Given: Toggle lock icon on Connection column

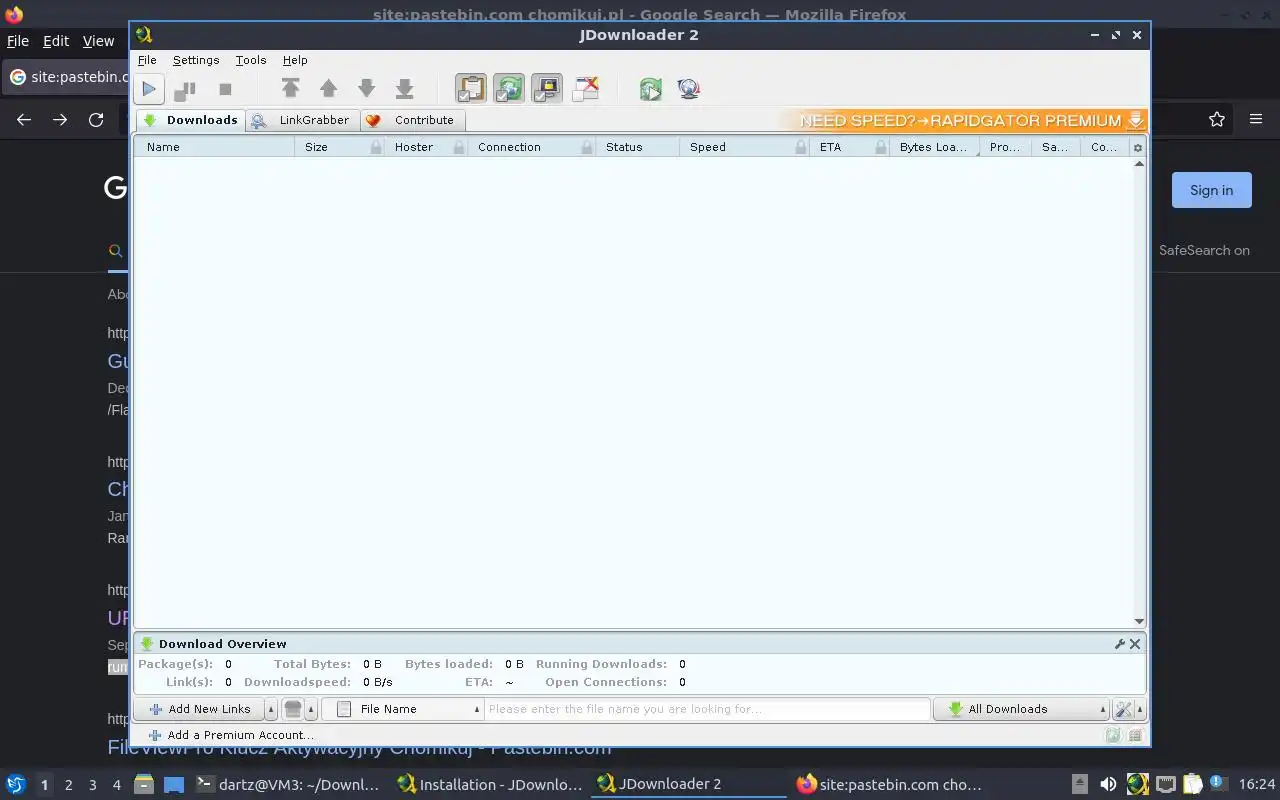Looking at the screenshot, I should 587,147.
